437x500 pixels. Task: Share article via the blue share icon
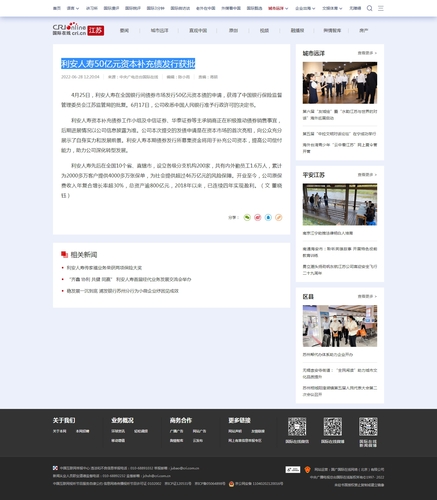268,217
